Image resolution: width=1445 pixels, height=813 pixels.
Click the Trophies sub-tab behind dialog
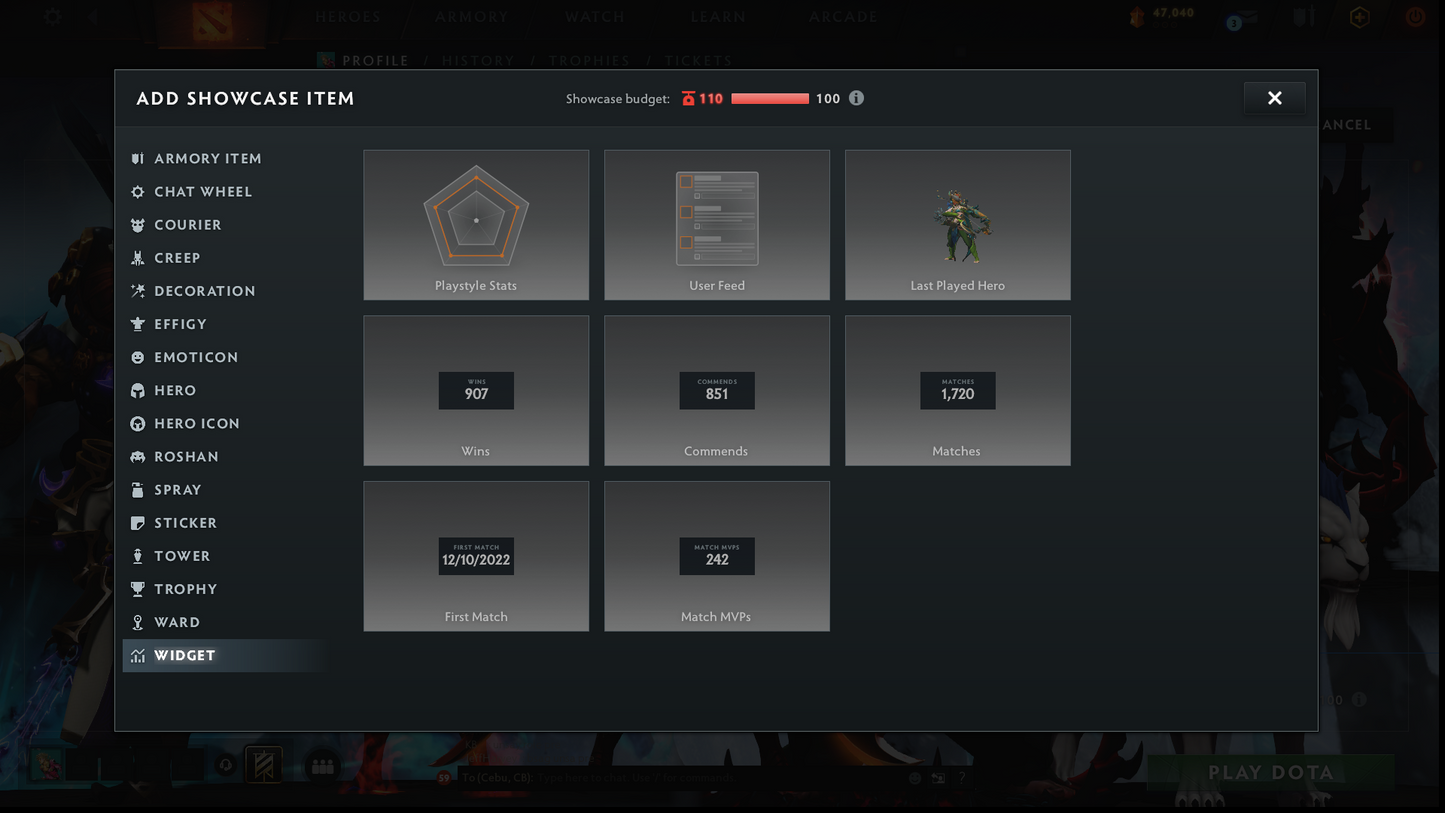click(x=590, y=61)
